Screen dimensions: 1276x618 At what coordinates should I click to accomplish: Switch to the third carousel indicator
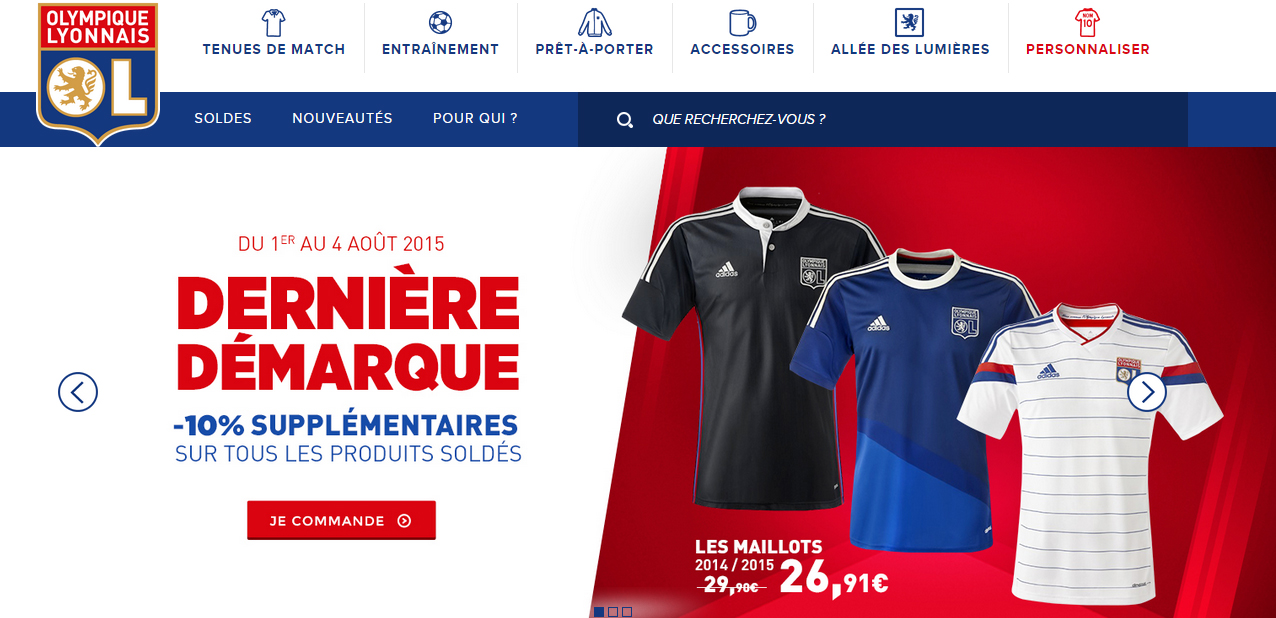[x=627, y=611]
